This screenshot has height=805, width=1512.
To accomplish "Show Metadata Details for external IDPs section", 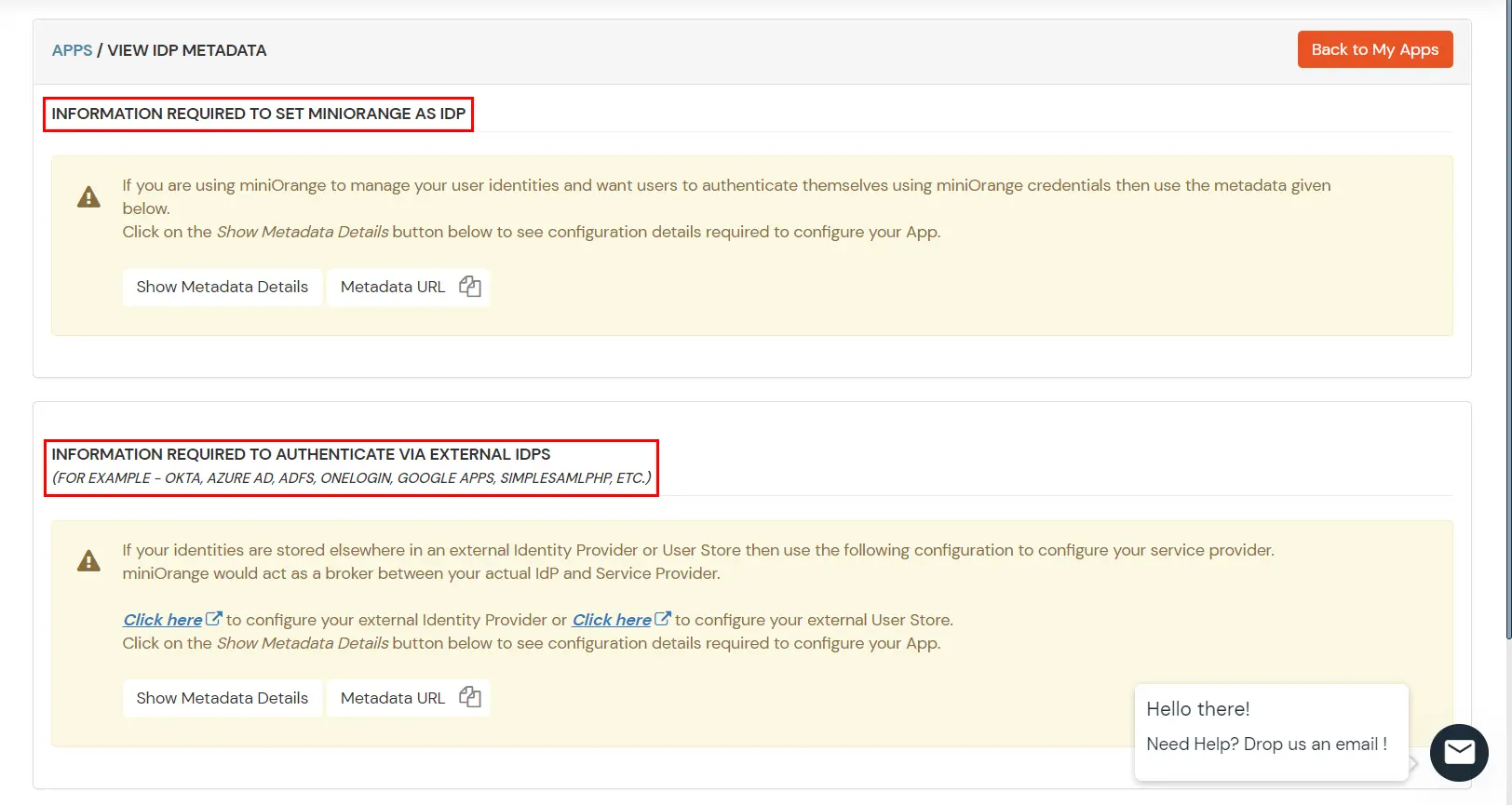I will (x=222, y=698).
